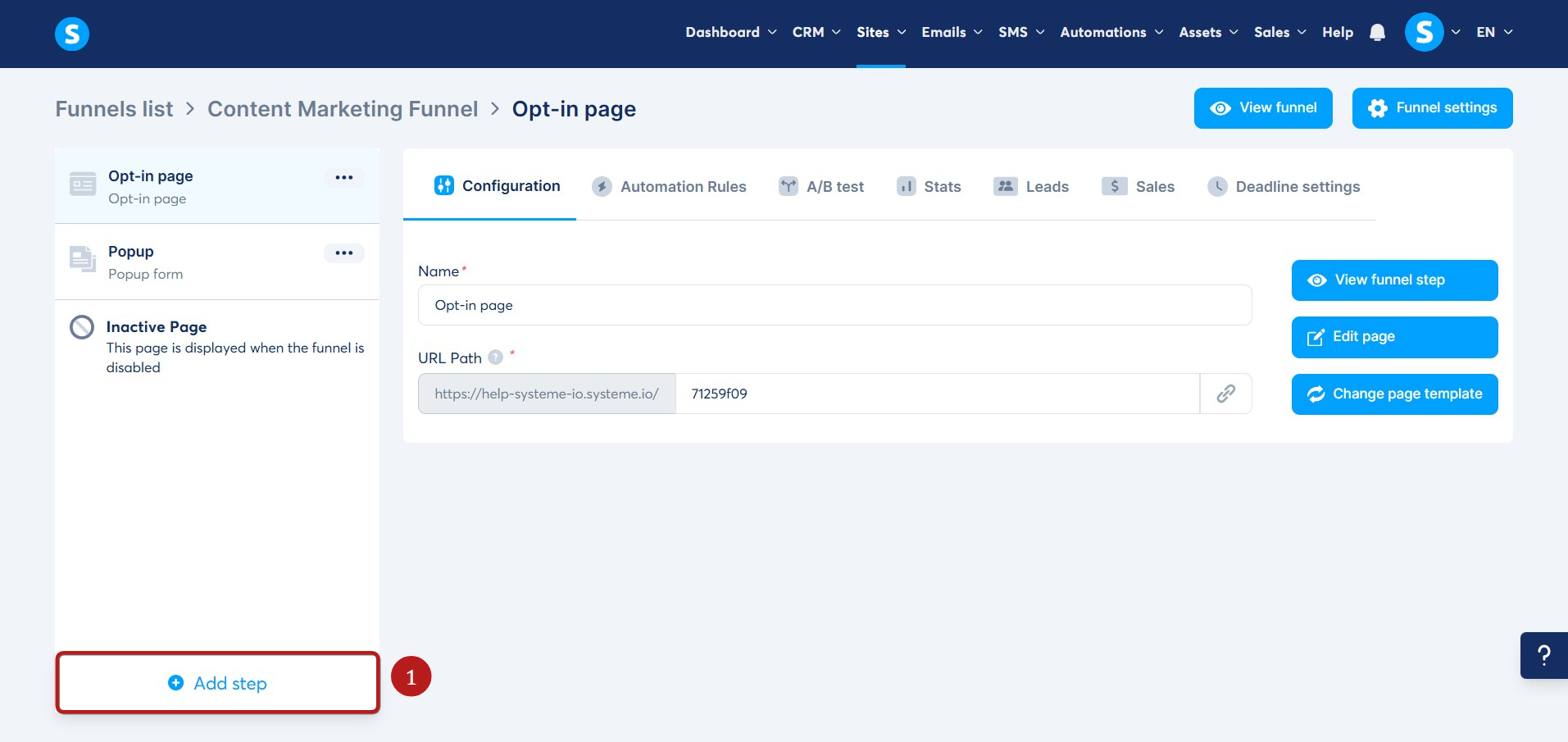Expand the CRM dropdown menu
This screenshot has width=1568, height=742.
tap(816, 33)
